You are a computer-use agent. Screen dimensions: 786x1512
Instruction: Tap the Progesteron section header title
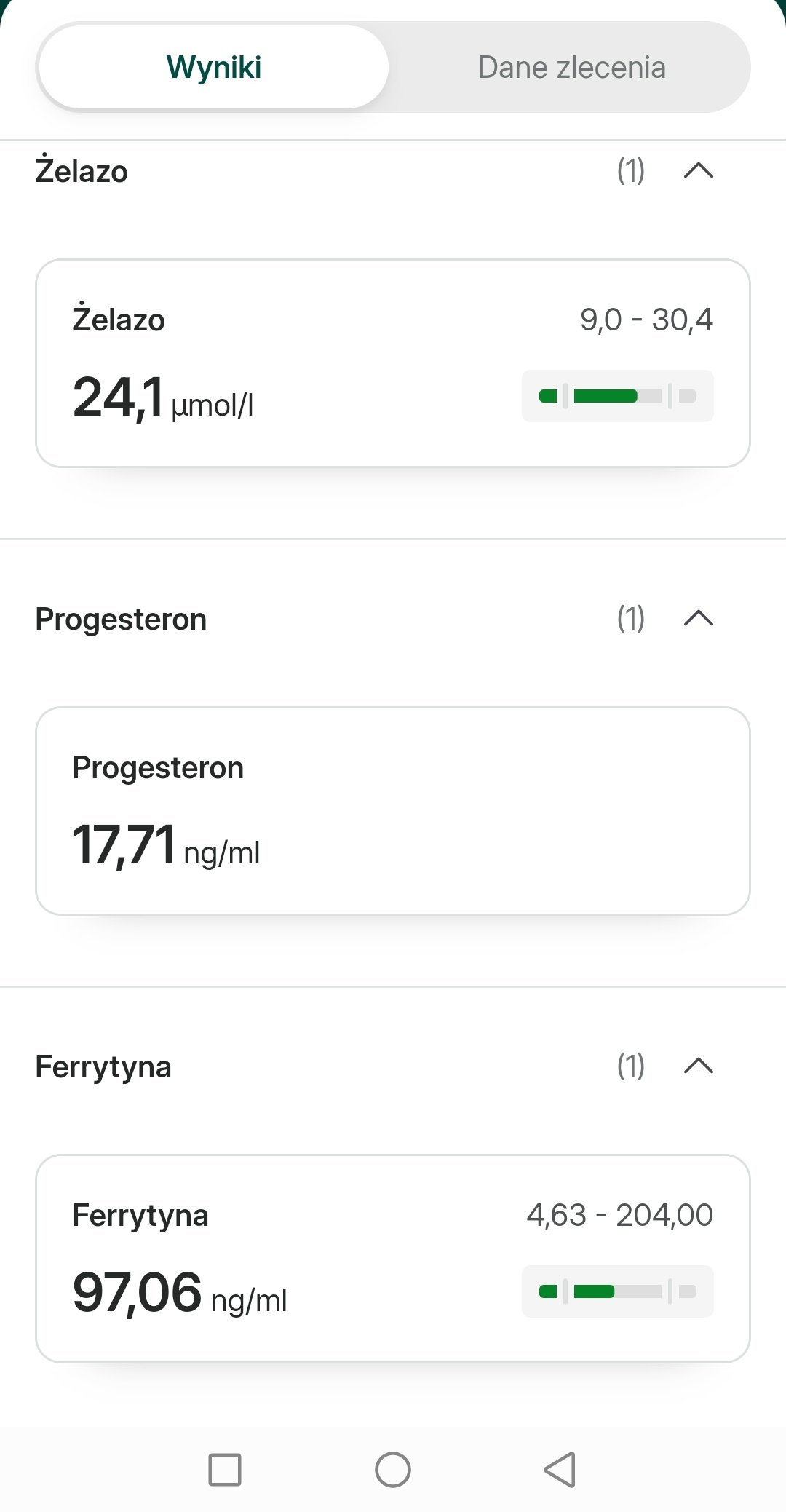click(121, 620)
